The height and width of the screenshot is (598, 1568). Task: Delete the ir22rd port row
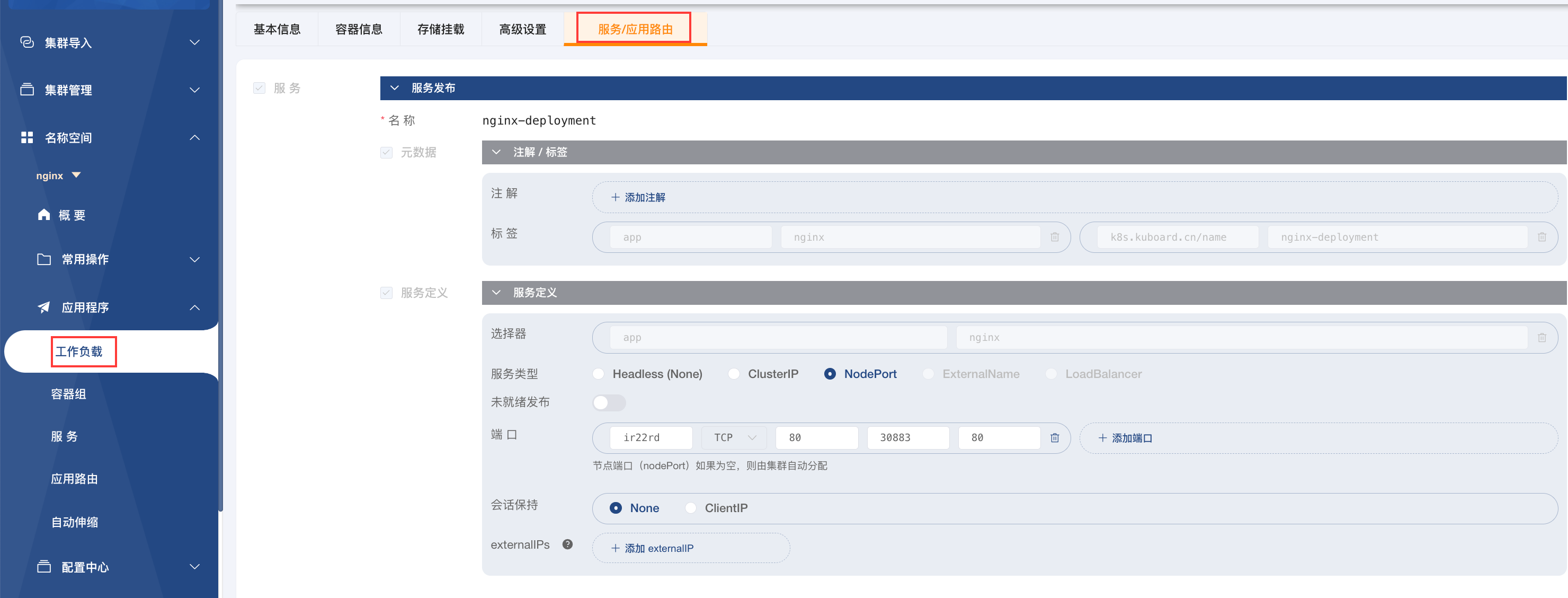1054,437
